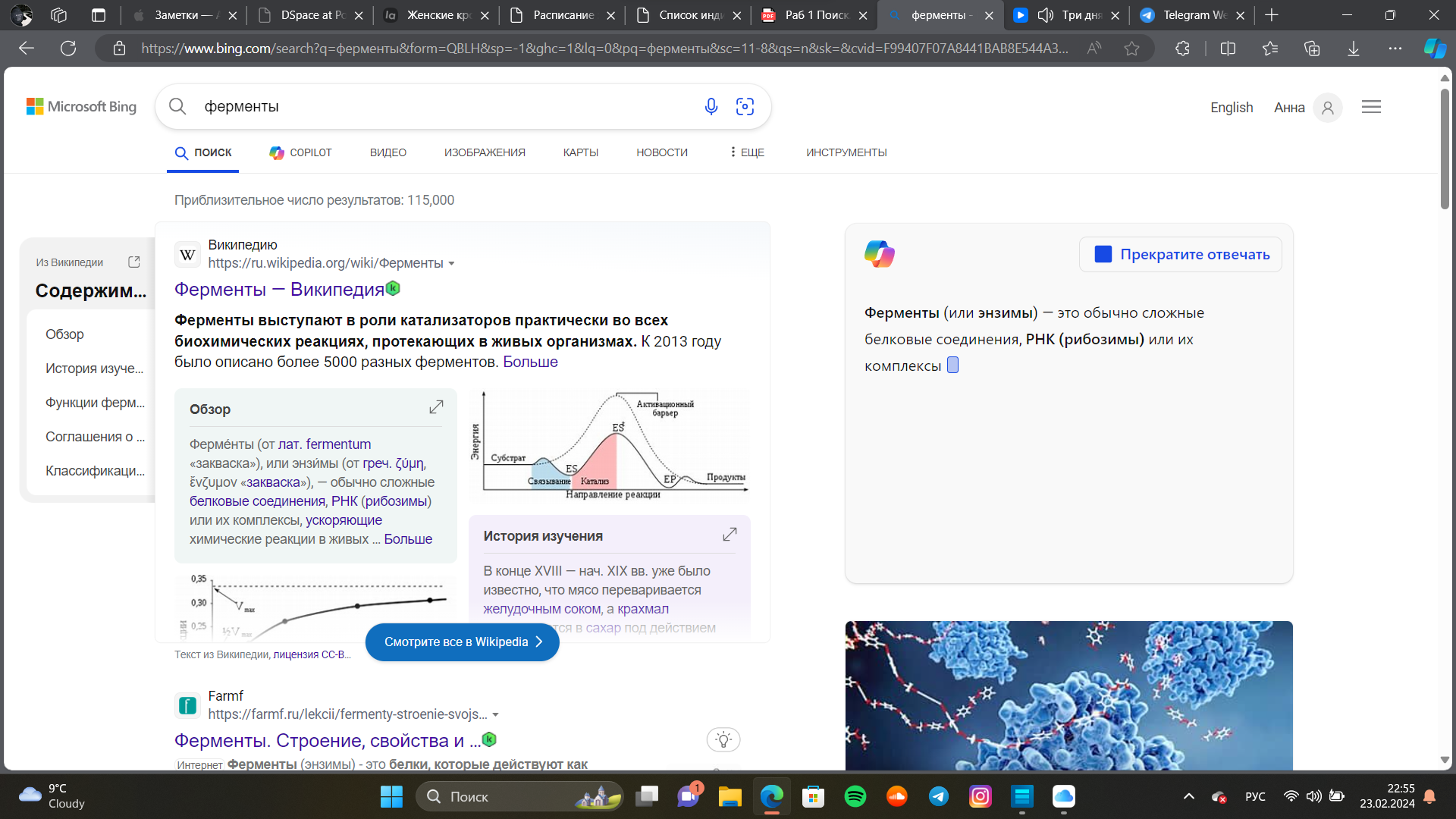Click the Microsoft Bing logo
The height and width of the screenshot is (819, 1456).
tap(82, 107)
